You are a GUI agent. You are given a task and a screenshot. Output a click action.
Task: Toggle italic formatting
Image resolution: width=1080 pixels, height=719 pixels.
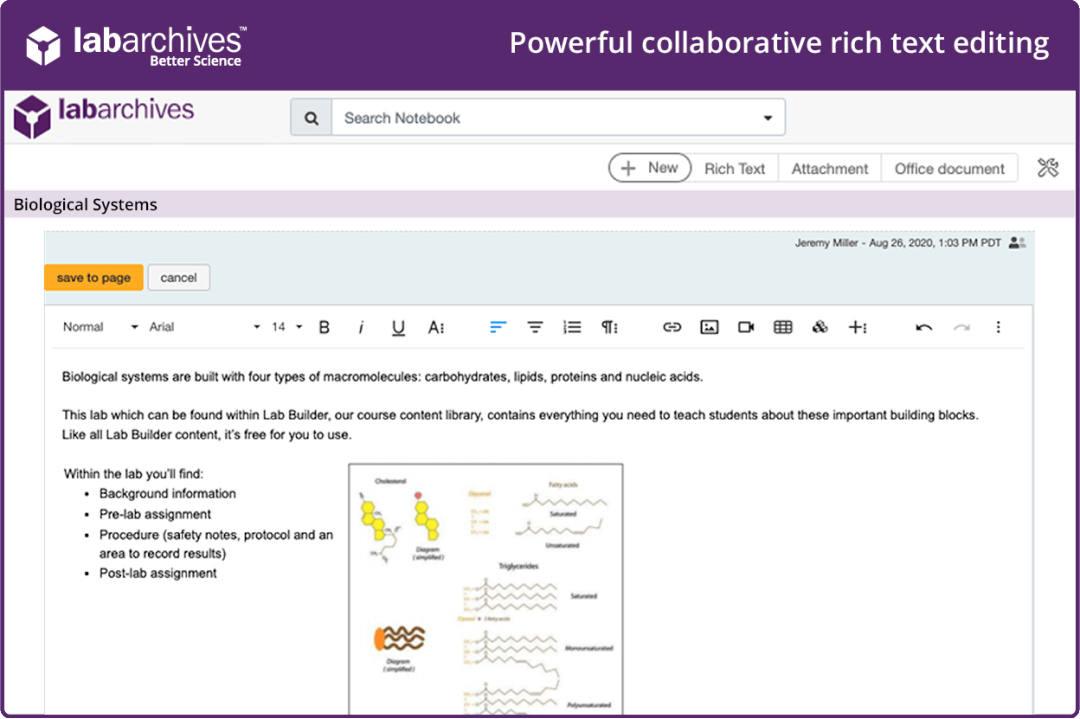tap(361, 327)
